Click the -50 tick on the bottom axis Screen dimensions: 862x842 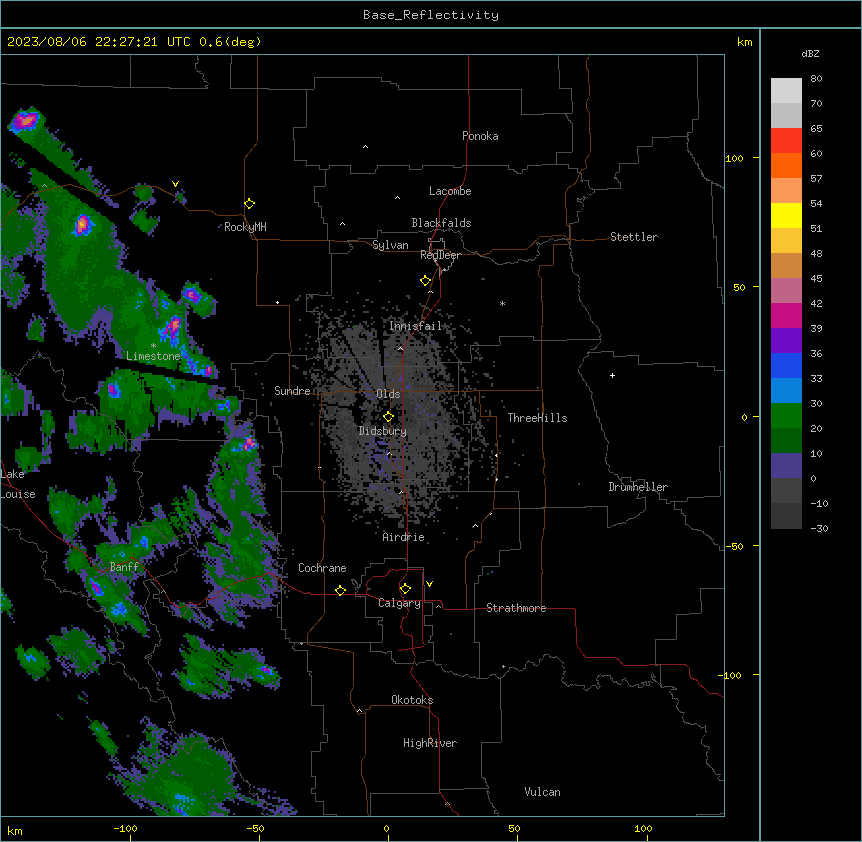pos(255,828)
